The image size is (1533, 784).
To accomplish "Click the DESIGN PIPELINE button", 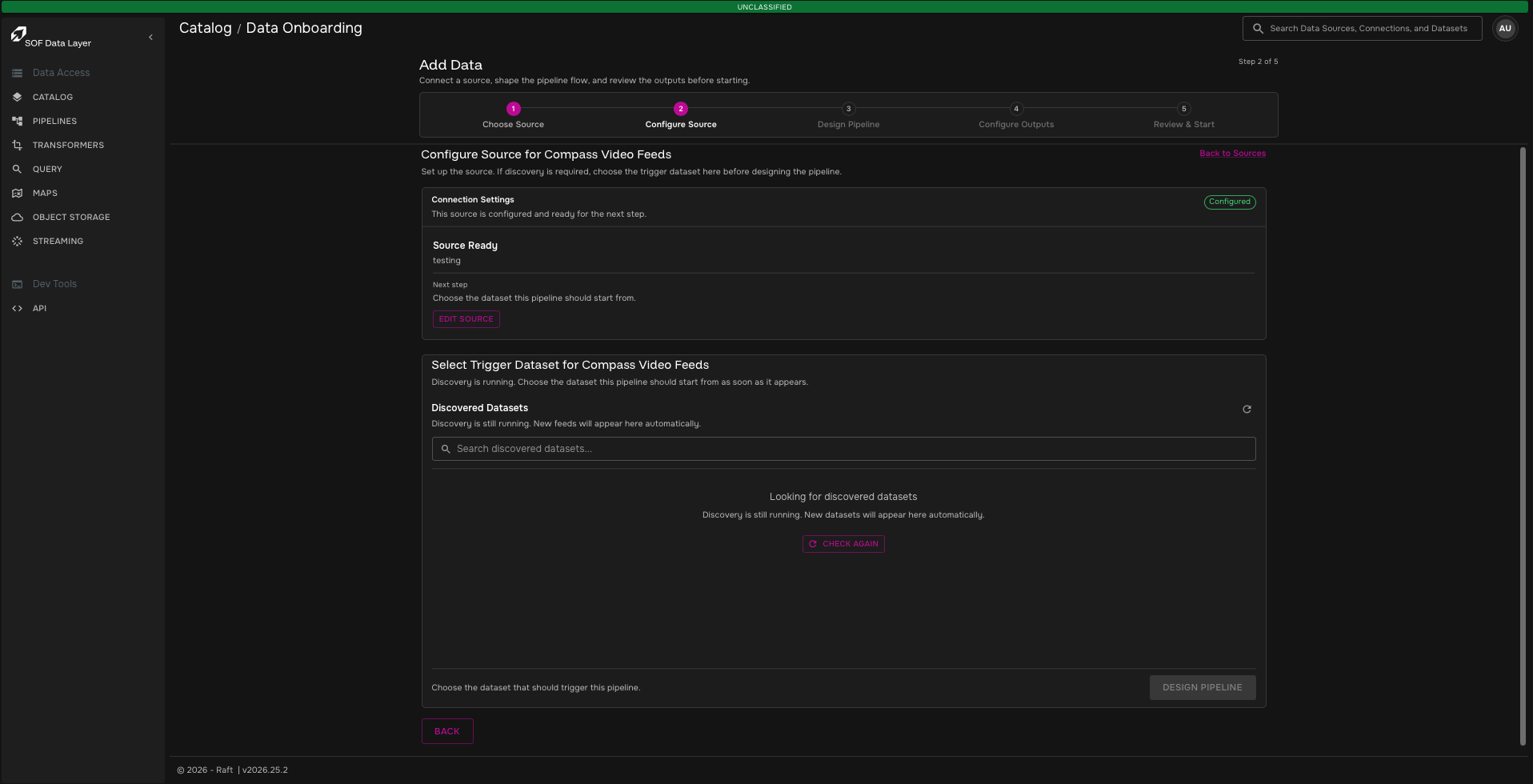I will point(1202,687).
